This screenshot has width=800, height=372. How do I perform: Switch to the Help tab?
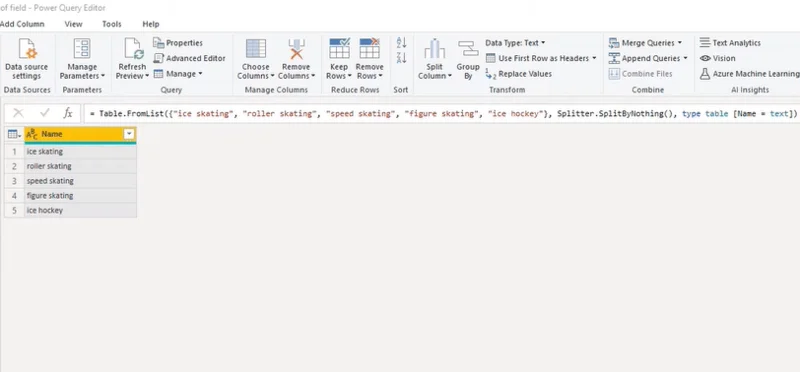point(151,24)
